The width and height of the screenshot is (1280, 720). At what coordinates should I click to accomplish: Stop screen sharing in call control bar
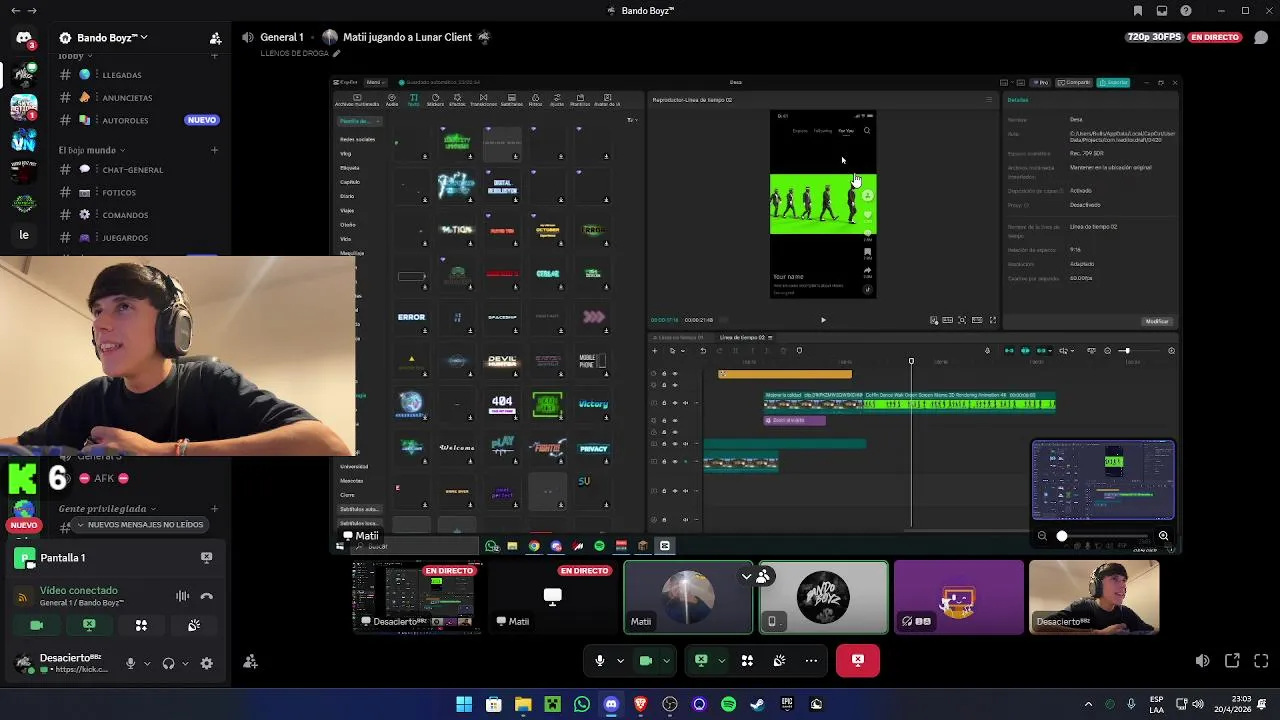click(701, 660)
